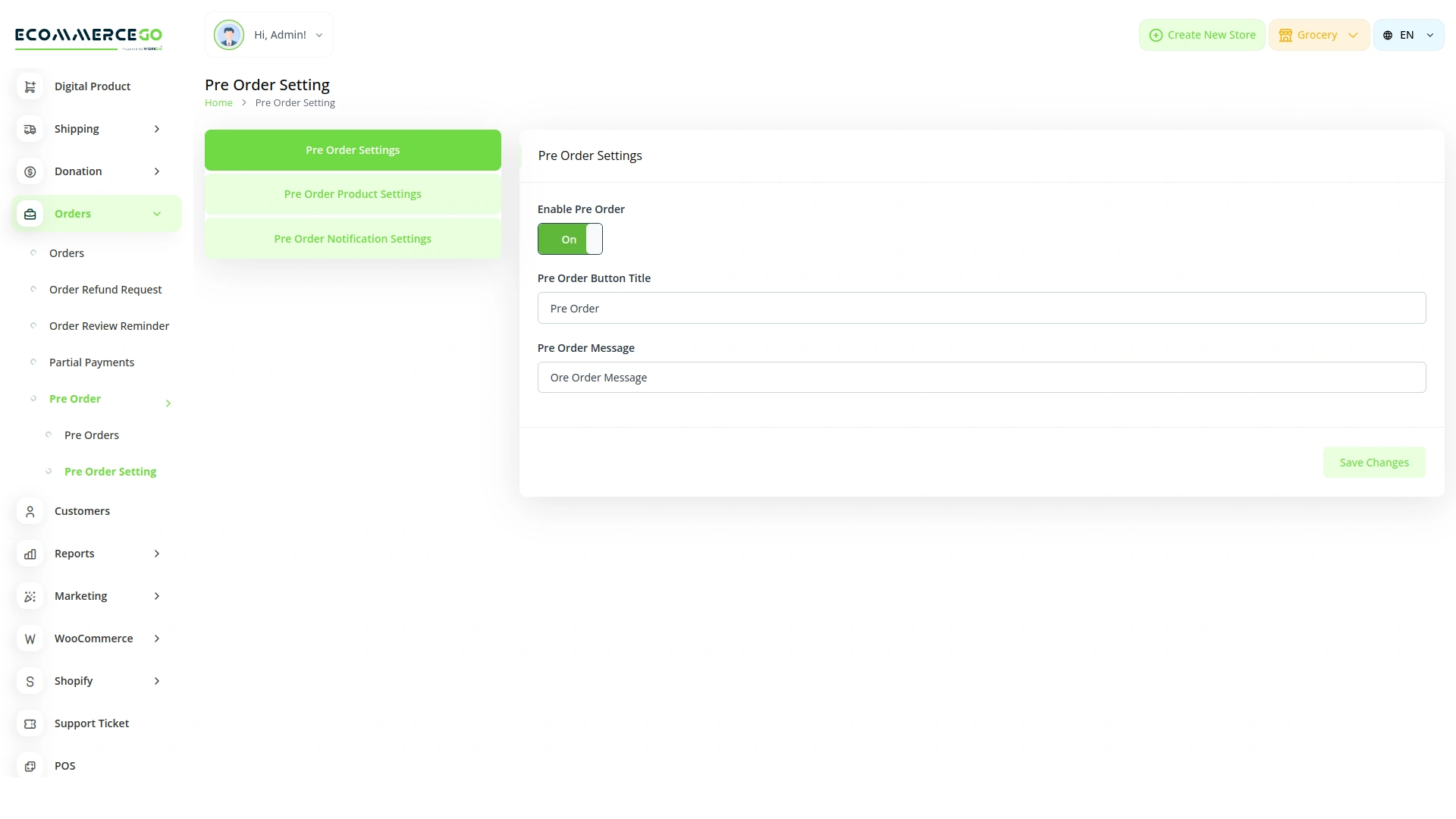Viewport: 1456px width, 819px height.
Task: Go to Home via the breadcrumb link
Action: point(218,102)
